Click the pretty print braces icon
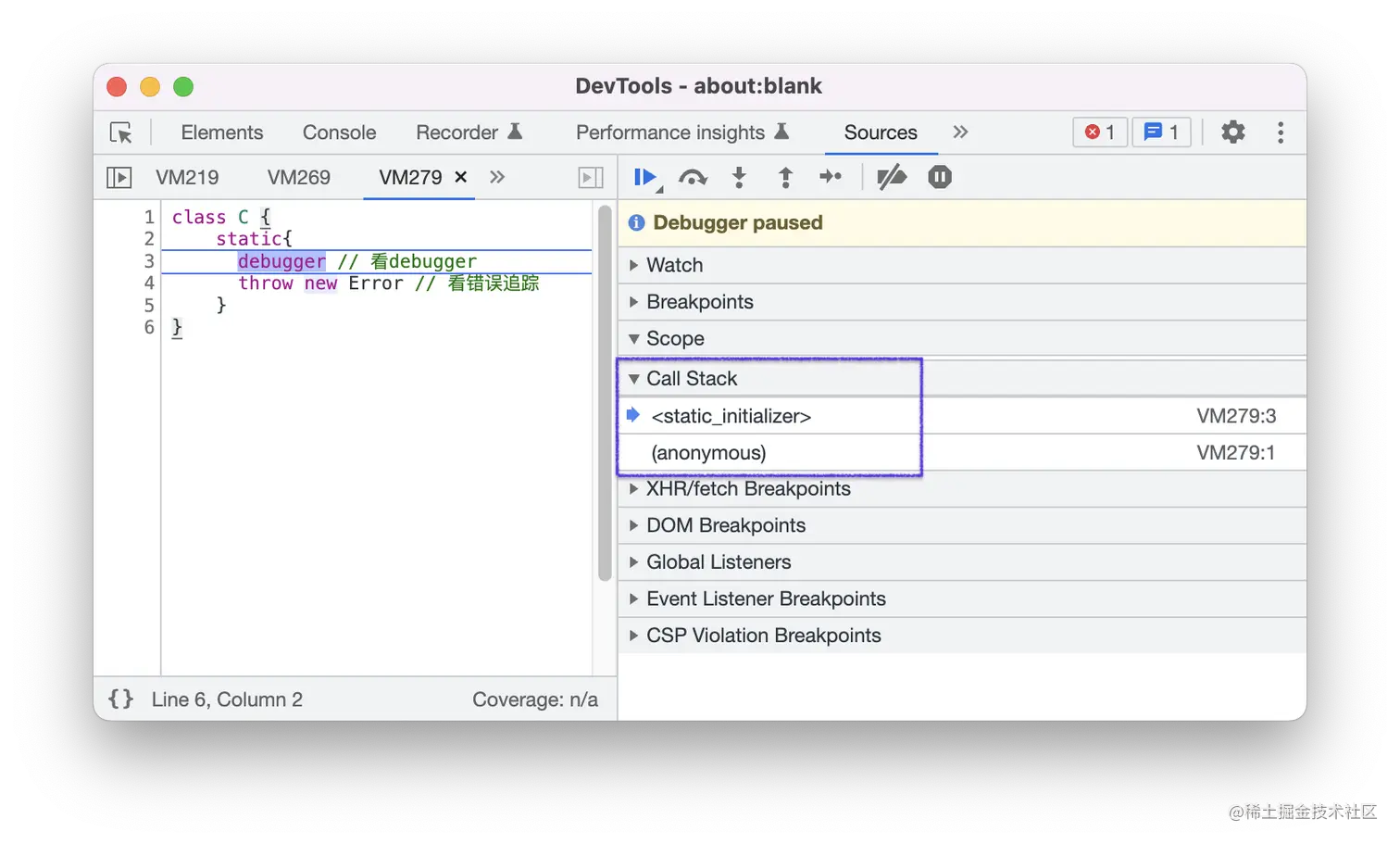 tap(119, 699)
